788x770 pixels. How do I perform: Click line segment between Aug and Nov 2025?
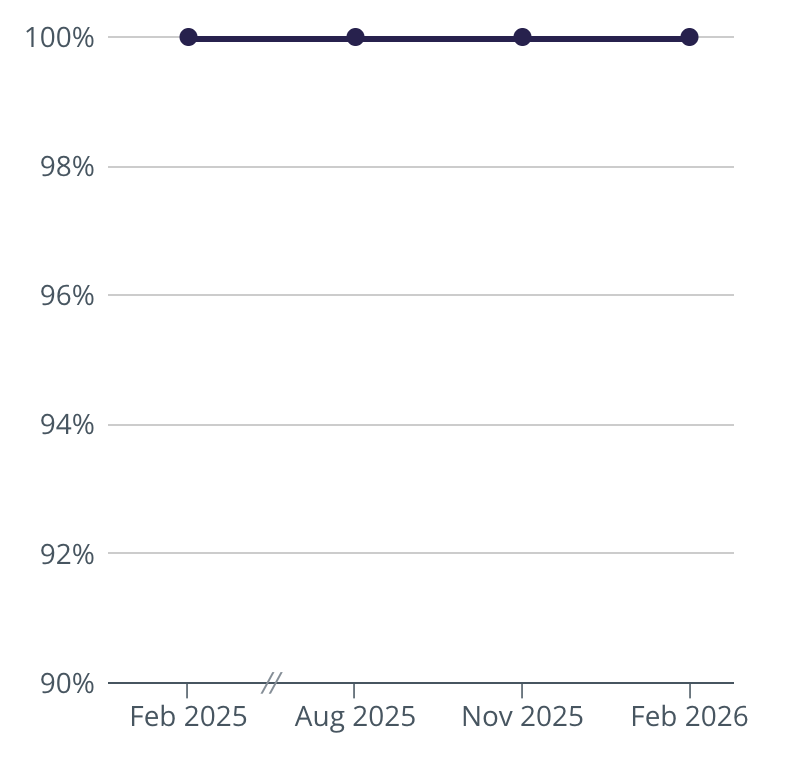[x=438, y=37]
